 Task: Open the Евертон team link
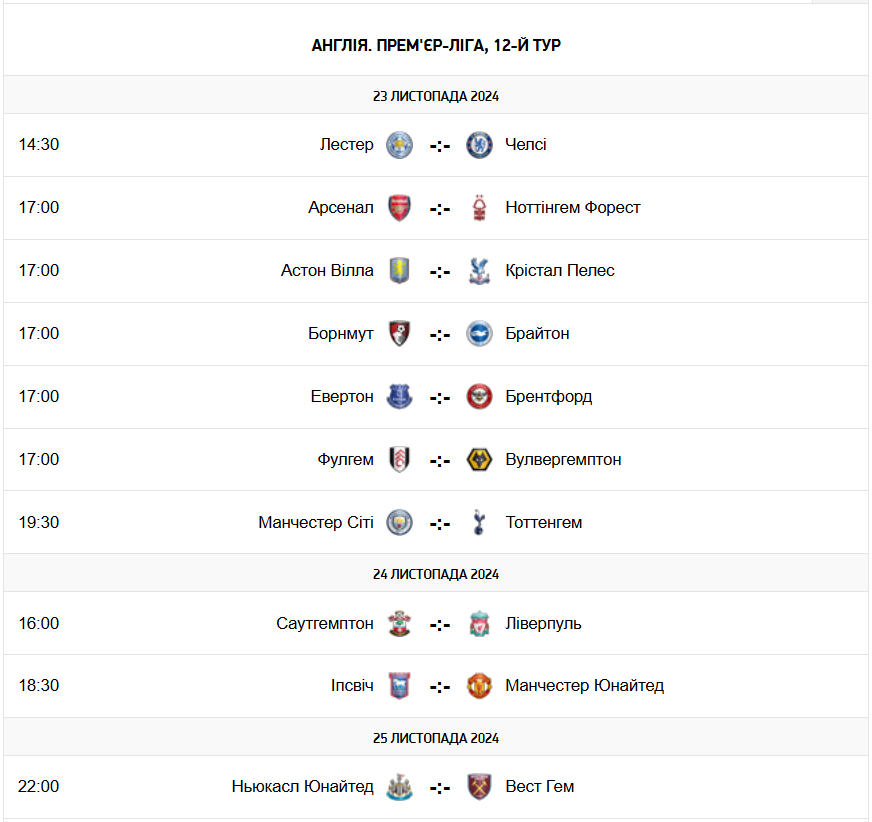pyautogui.click(x=342, y=397)
